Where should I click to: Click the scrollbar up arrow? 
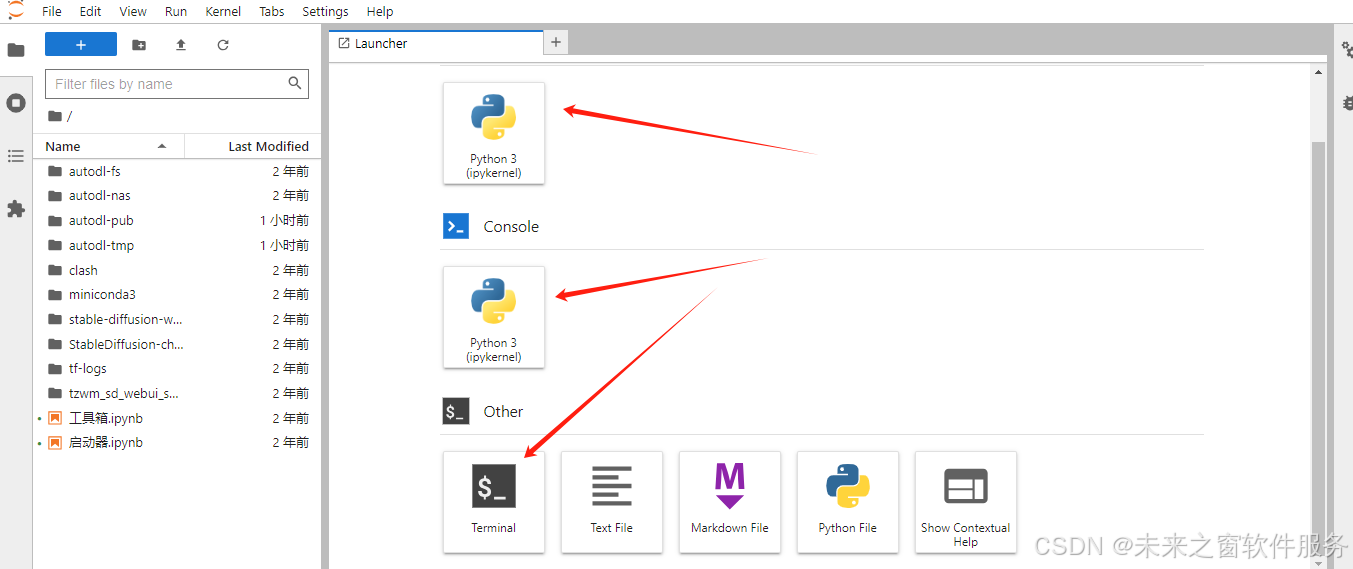pos(1318,72)
